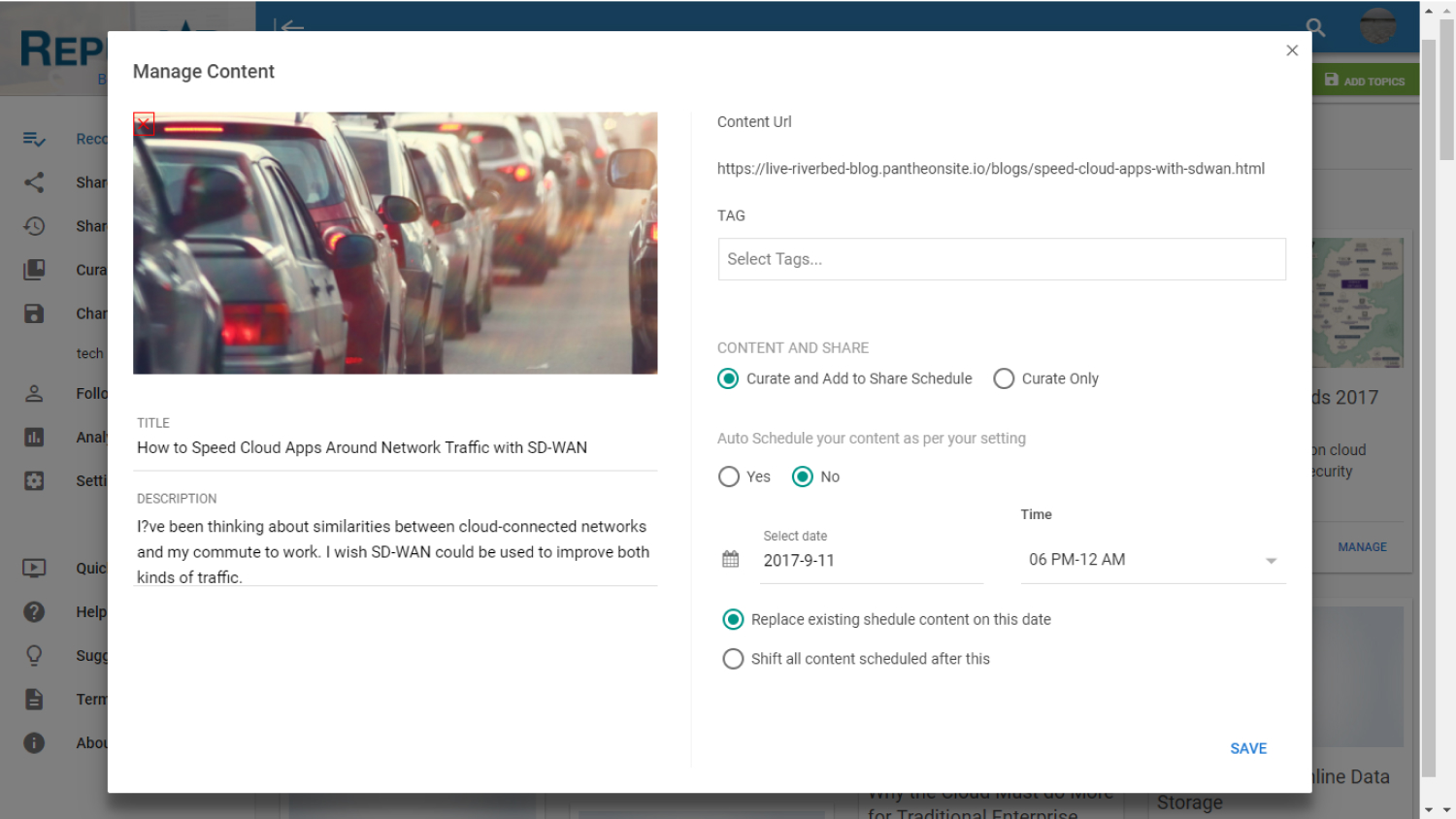This screenshot has height=819, width=1456.
Task: Click the search icon in top bar
Action: (1315, 27)
